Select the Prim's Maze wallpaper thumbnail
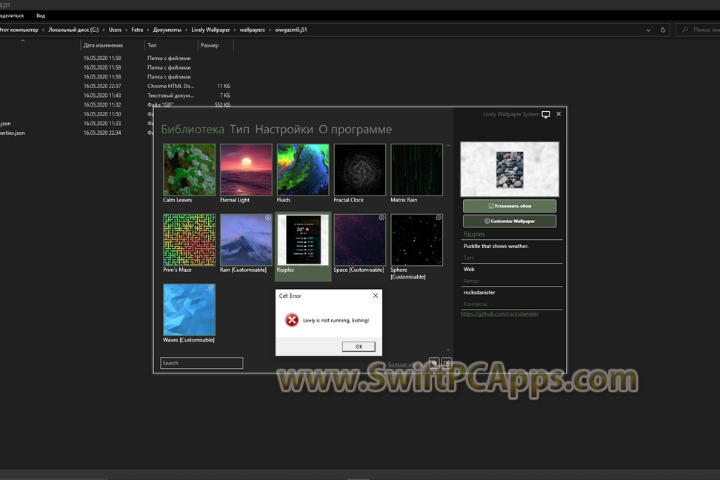The height and width of the screenshot is (480, 720). pyautogui.click(x=189, y=240)
